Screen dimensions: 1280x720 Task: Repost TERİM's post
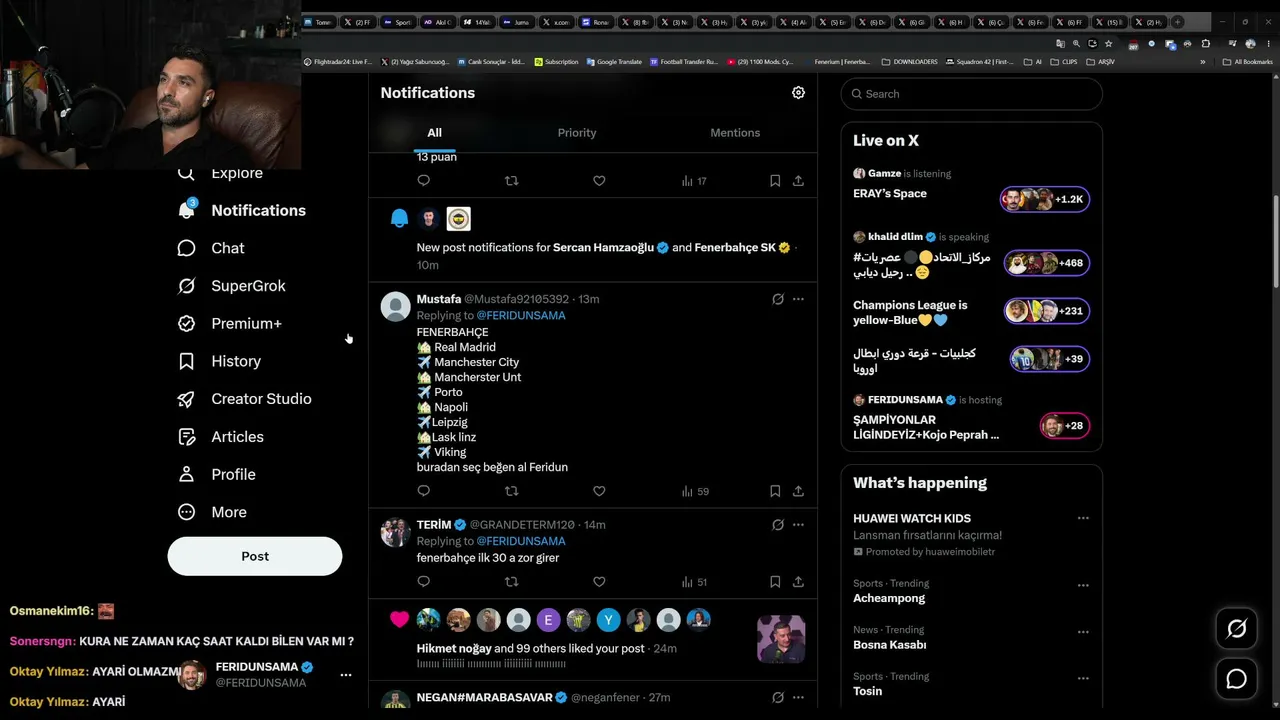(x=511, y=582)
